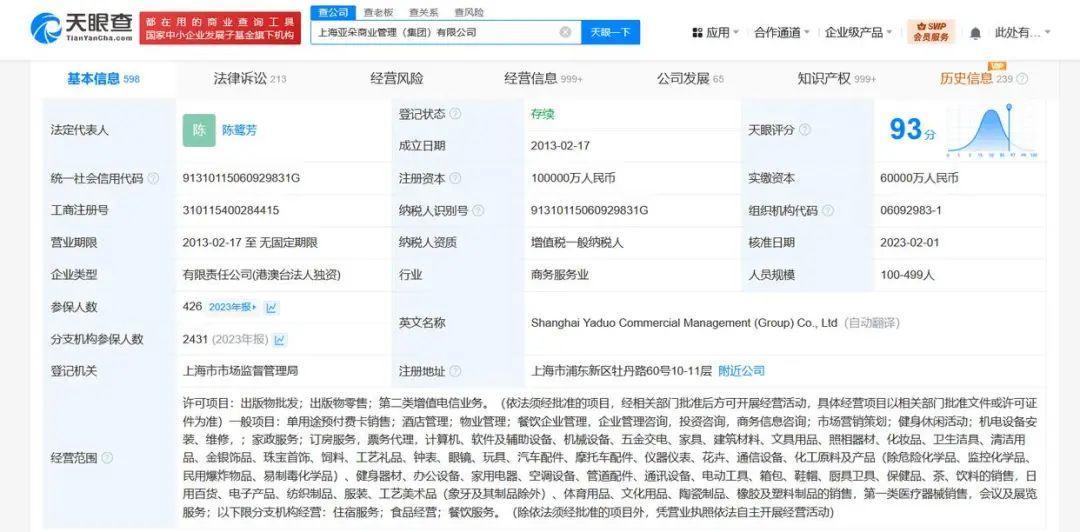Click help icon beside 历史信息 tab
1080x532 pixels.
[x=1022, y=79]
